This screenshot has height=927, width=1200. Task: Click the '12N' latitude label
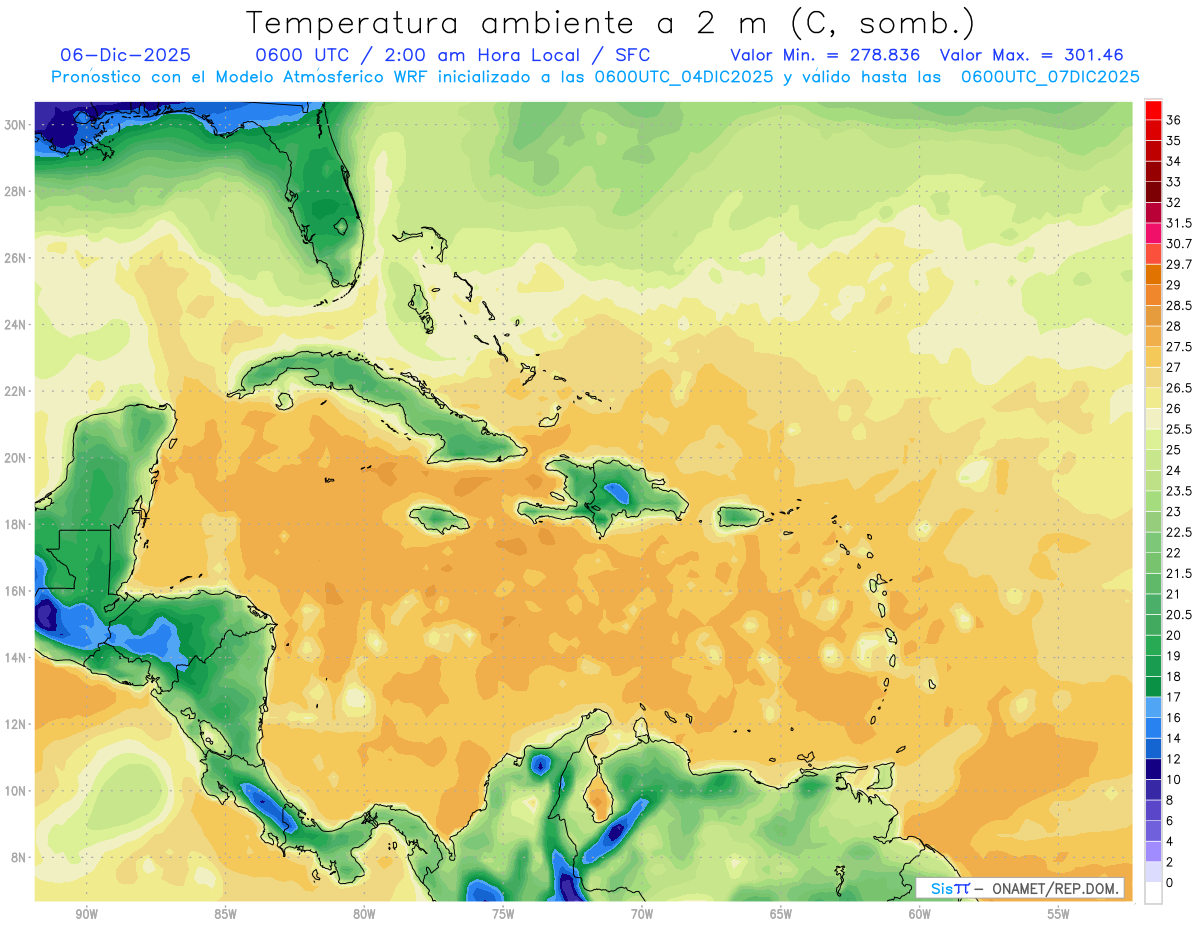[x=15, y=724]
